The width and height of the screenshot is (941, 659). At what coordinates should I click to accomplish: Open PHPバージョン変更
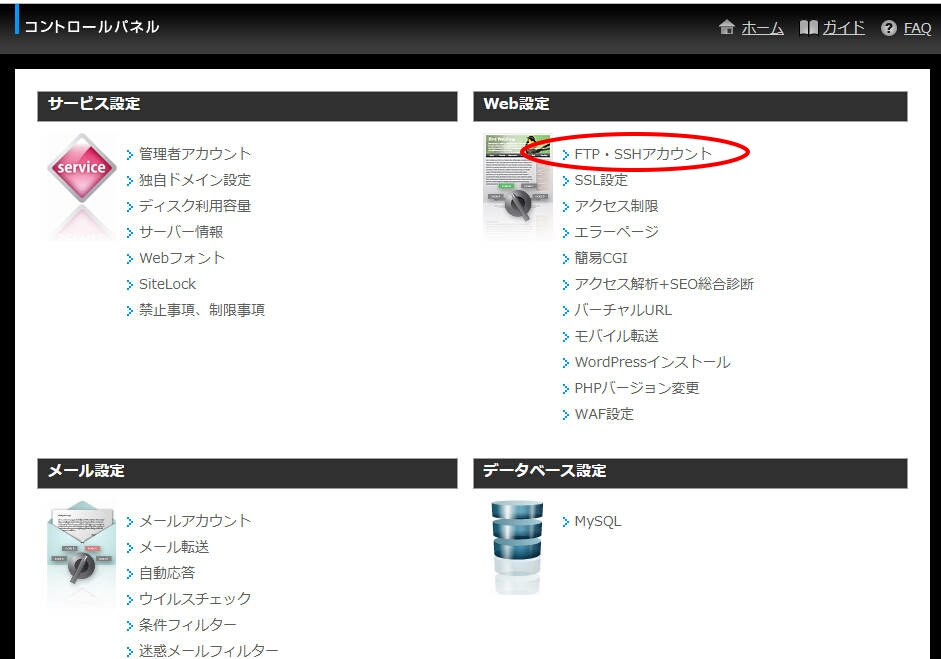tap(637, 388)
